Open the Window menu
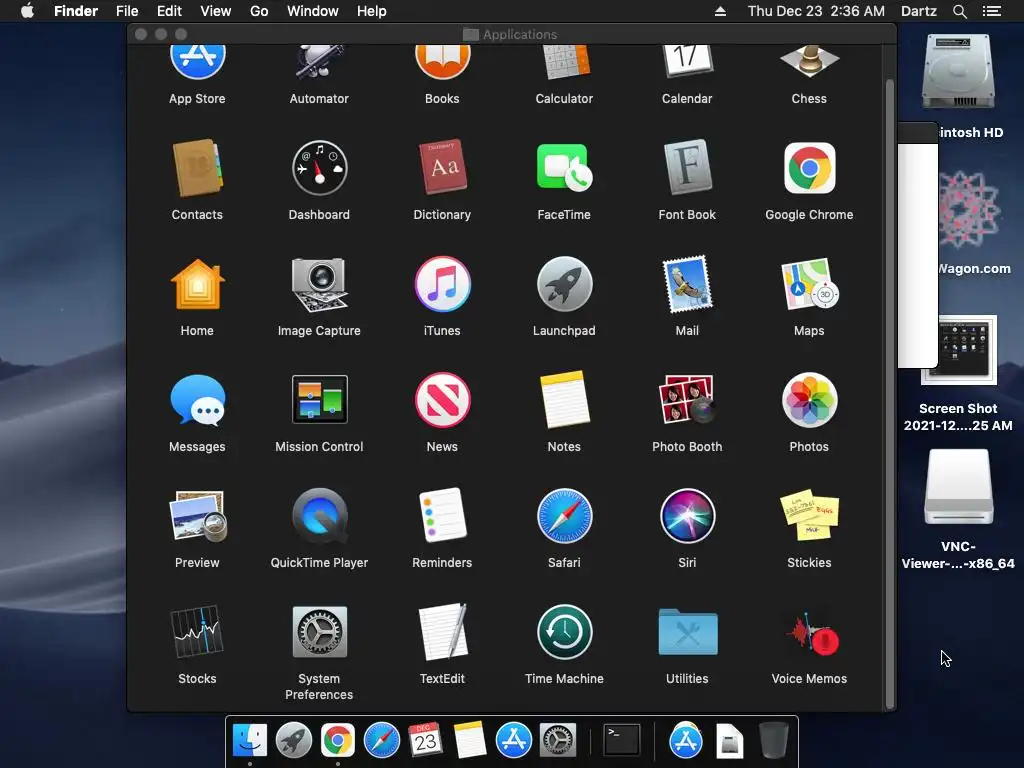 [313, 11]
